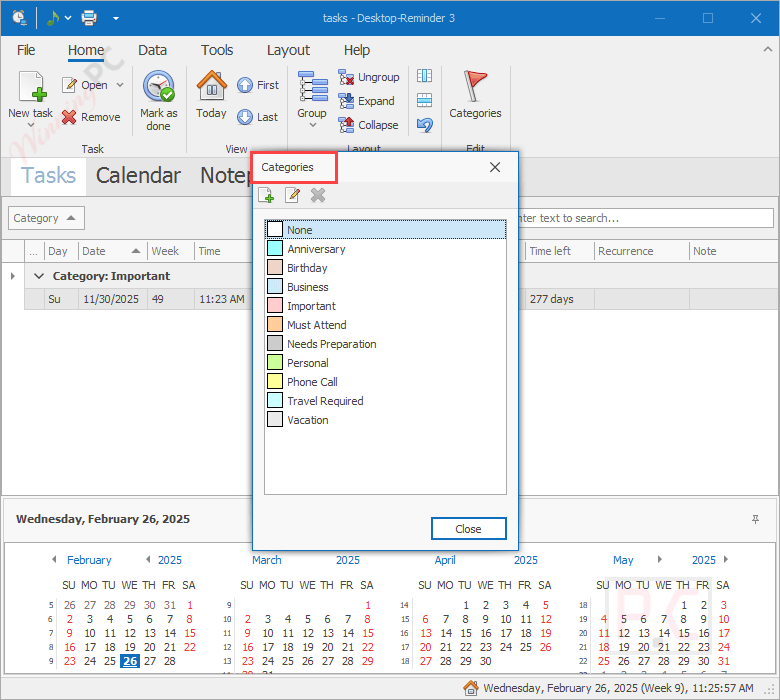Screen dimensions: 780x700
Task: Delete category gray X icon
Action: click(318, 195)
